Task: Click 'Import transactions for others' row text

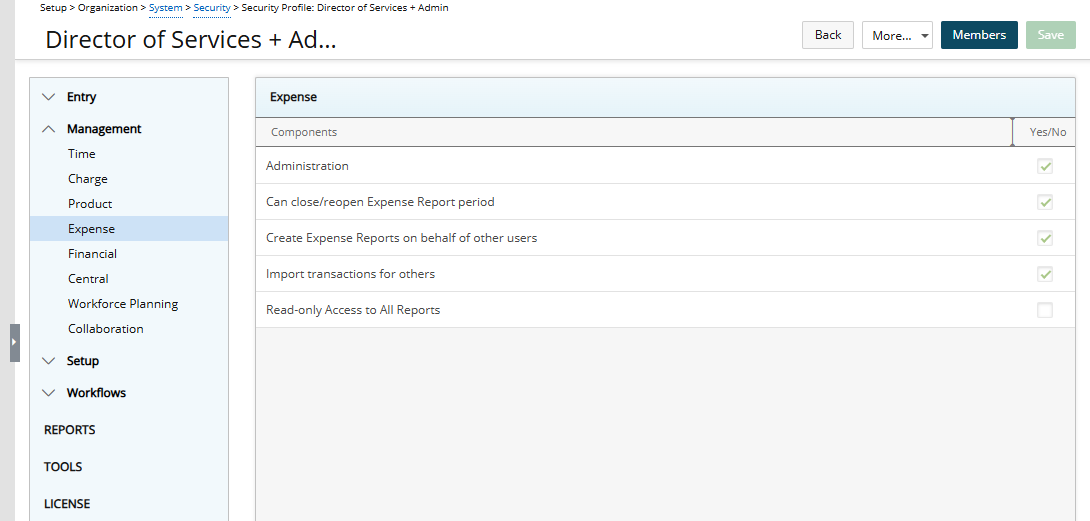Action: [350, 274]
